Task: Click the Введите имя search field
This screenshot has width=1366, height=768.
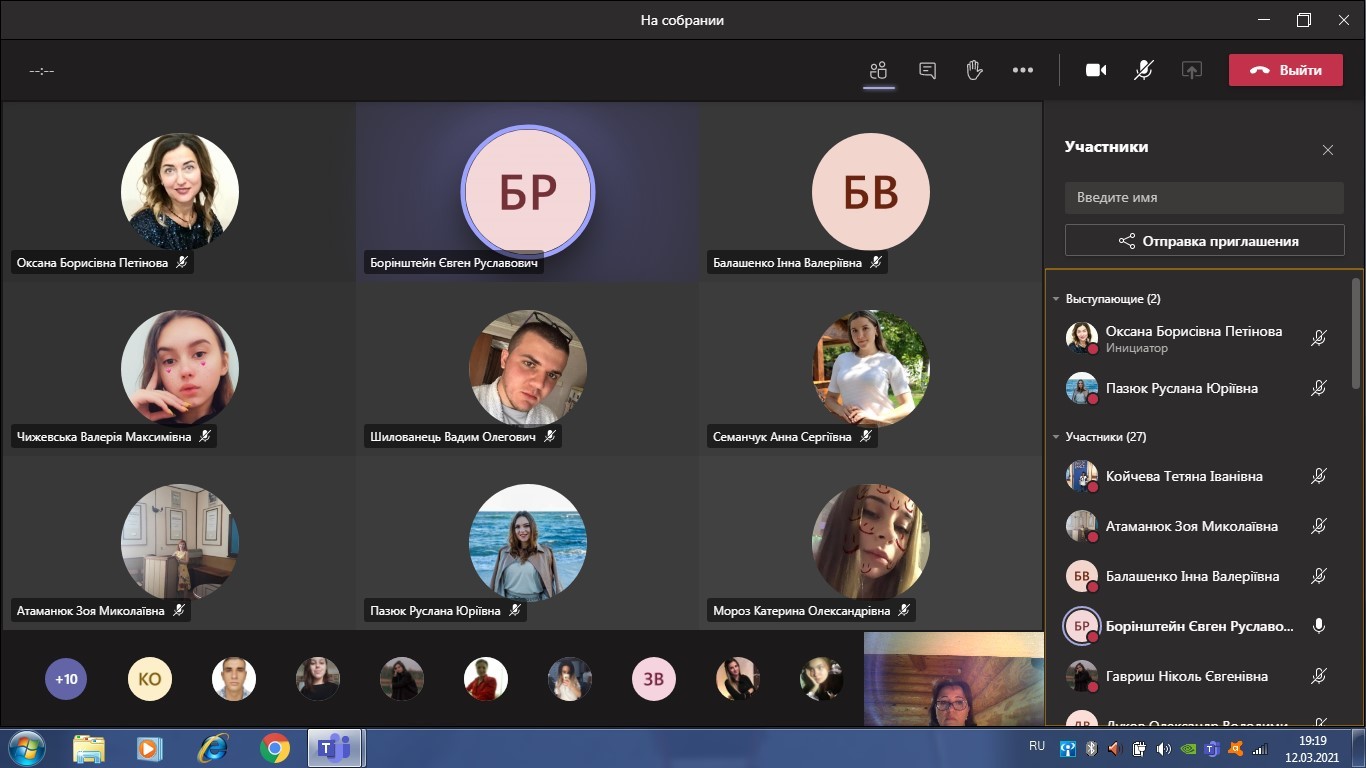Action: coord(1204,198)
